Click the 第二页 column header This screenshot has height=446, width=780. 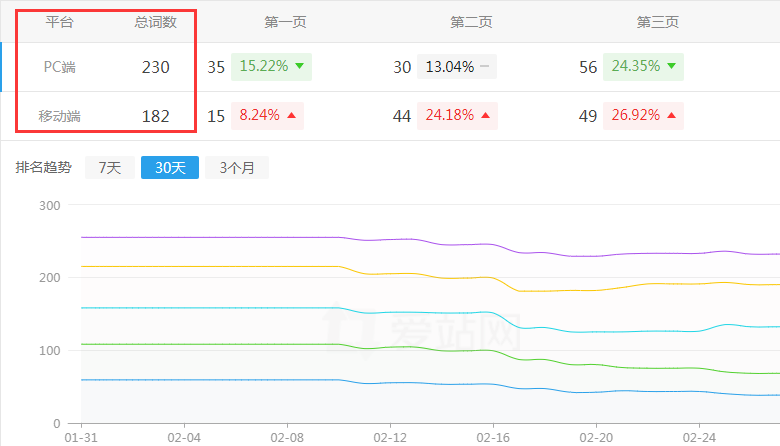click(x=471, y=21)
